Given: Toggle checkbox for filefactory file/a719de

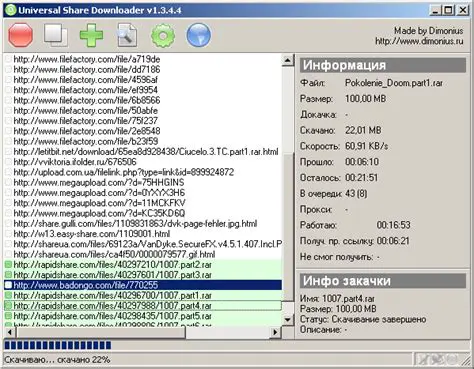Looking at the screenshot, I should (9, 59).
